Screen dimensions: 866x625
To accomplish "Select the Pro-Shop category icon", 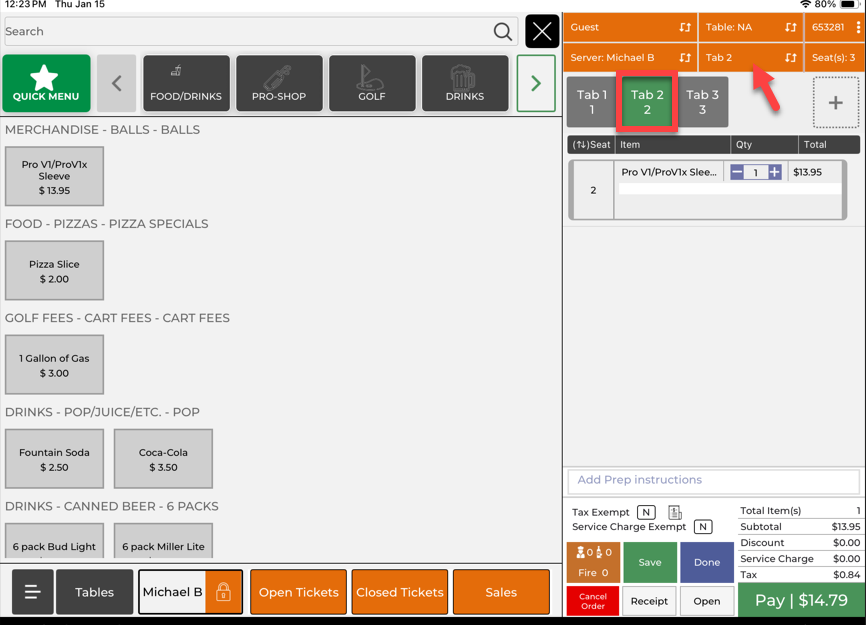I will click(x=279, y=83).
